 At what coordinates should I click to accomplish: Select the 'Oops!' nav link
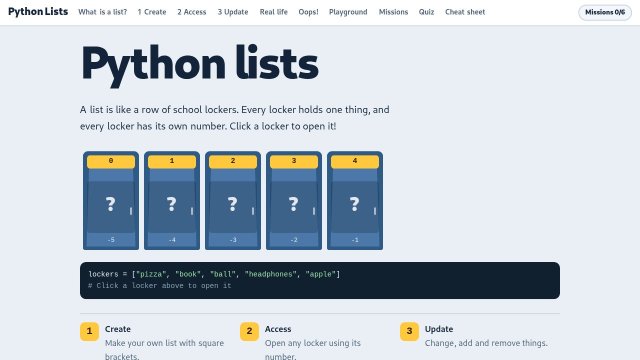pyautogui.click(x=308, y=12)
